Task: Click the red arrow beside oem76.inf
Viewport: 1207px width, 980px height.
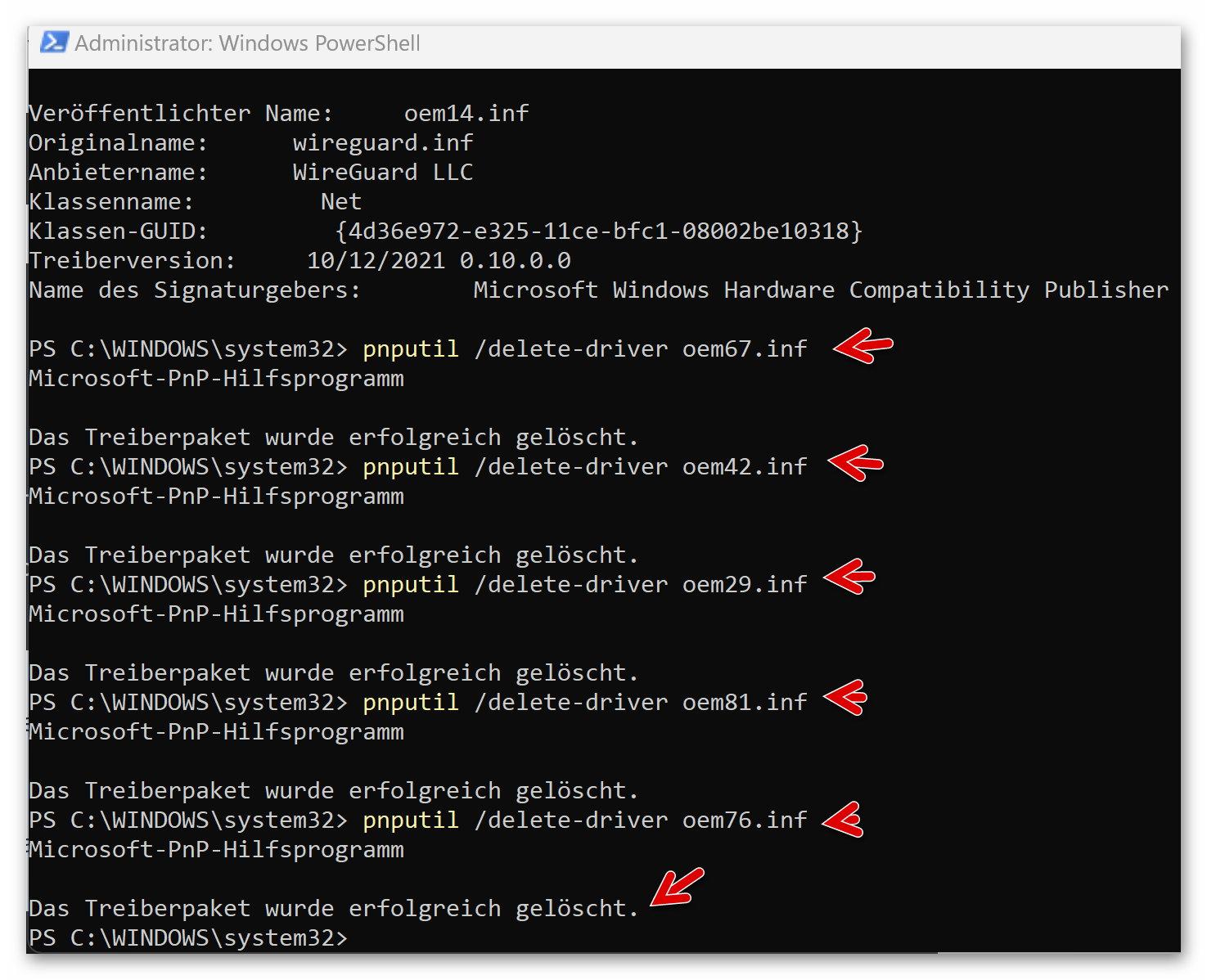Action: (843, 819)
